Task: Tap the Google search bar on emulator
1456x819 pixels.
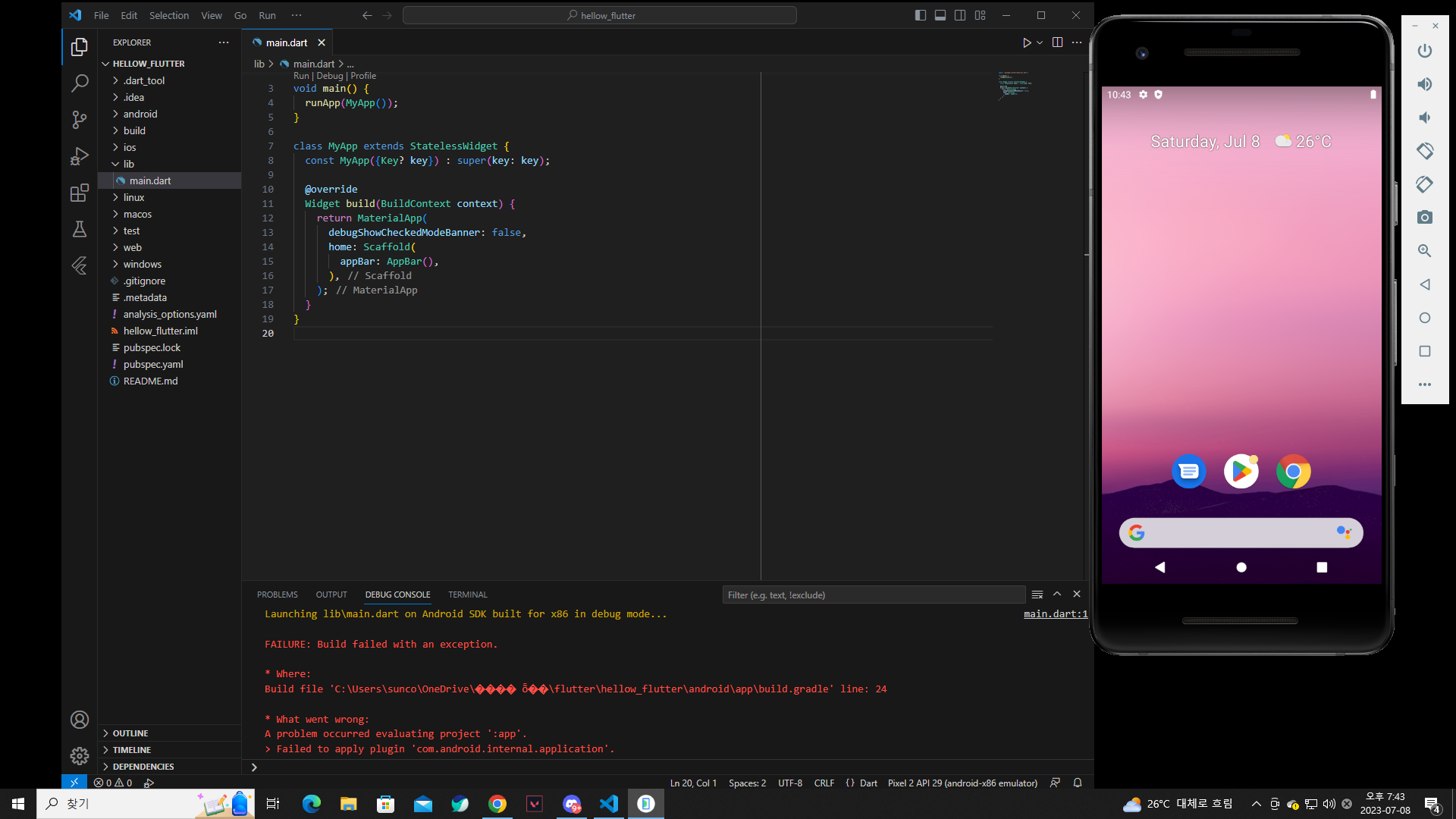Action: [x=1241, y=533]
